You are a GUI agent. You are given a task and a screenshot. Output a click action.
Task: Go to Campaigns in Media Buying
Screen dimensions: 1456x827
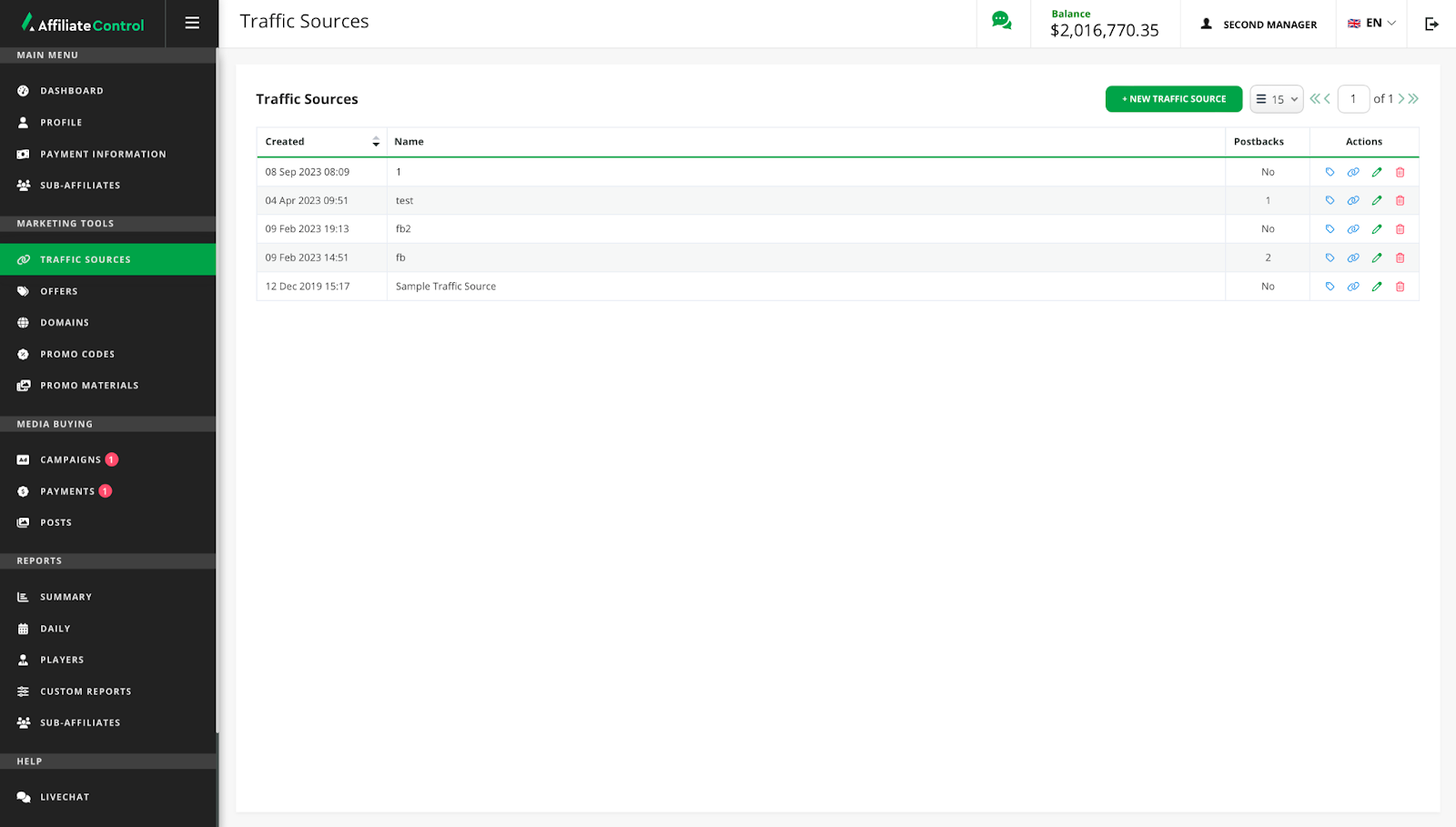70,460
